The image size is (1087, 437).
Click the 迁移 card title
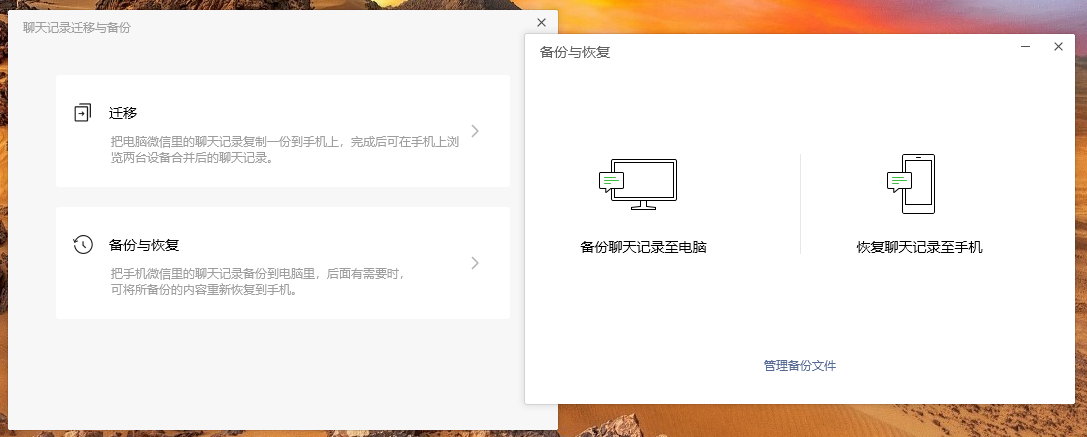point(123,113)
